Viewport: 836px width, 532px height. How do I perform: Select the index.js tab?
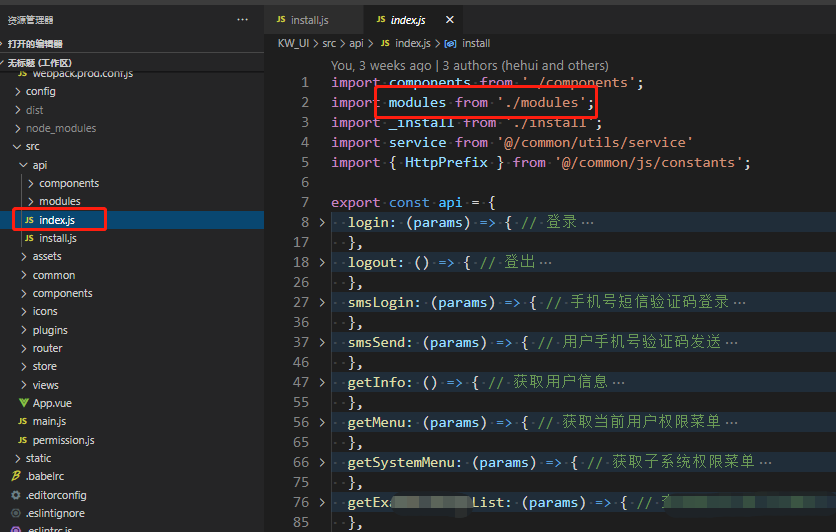click(x=406, y=20)
